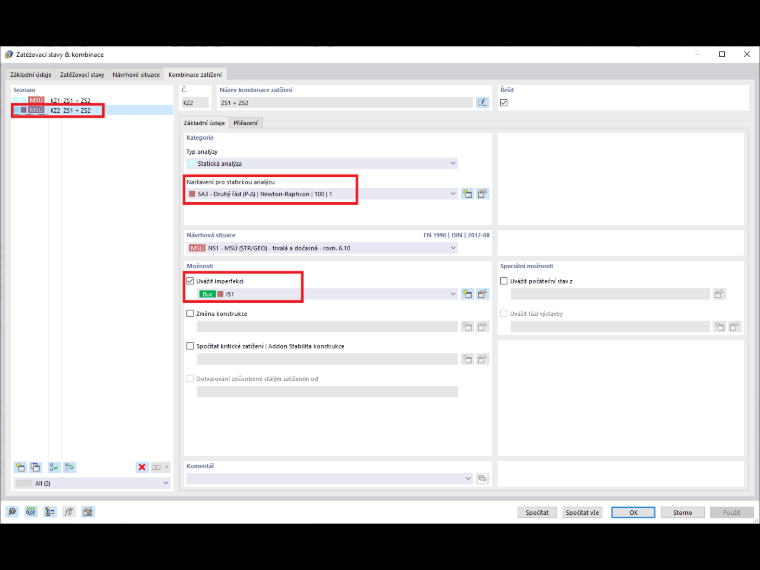Switch to the Základní údaje top tab
The image size is (760, 570).
(x=31, y=75)
